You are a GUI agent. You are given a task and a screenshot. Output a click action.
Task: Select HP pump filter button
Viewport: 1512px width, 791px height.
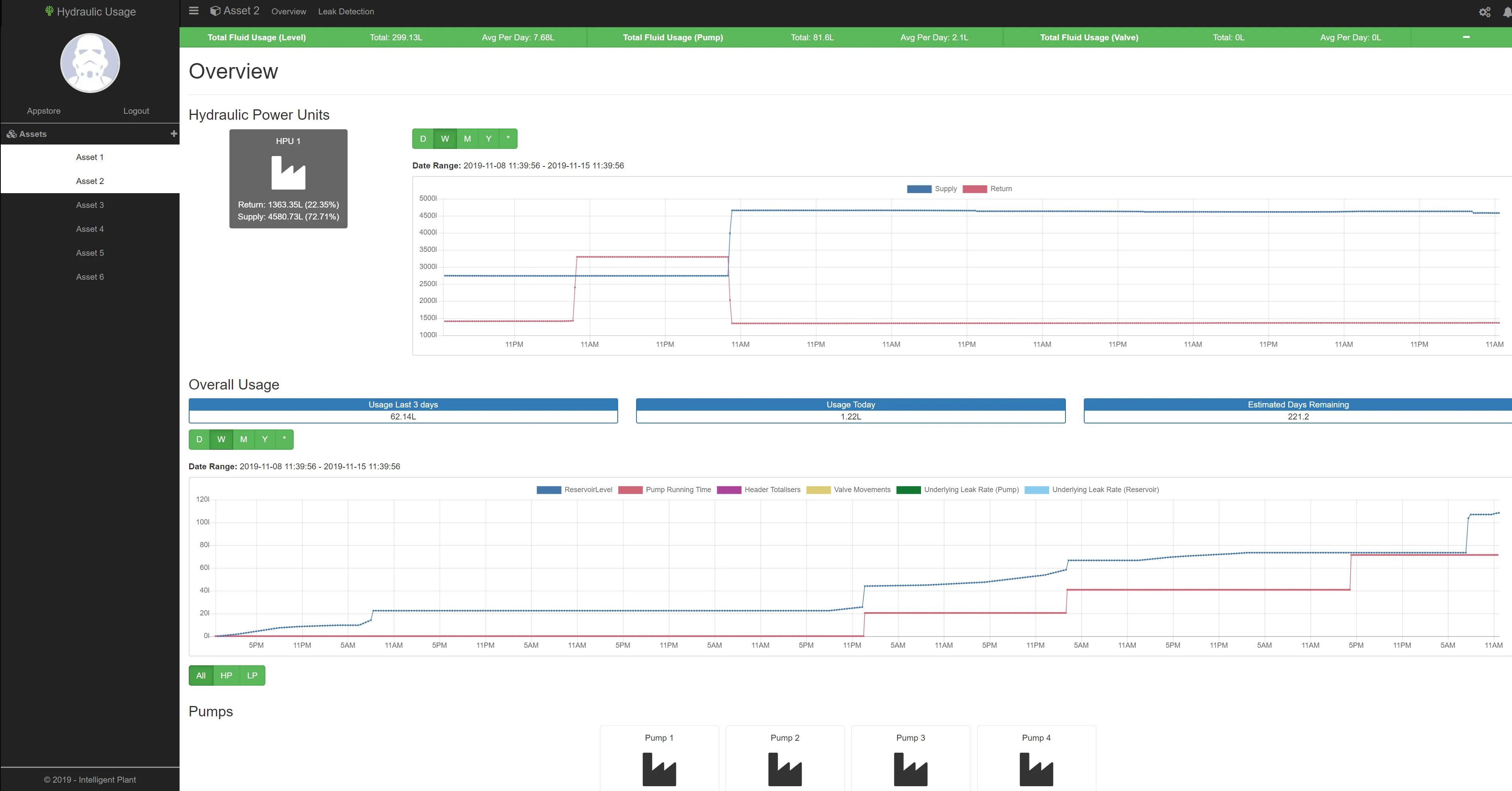[226, 675]
